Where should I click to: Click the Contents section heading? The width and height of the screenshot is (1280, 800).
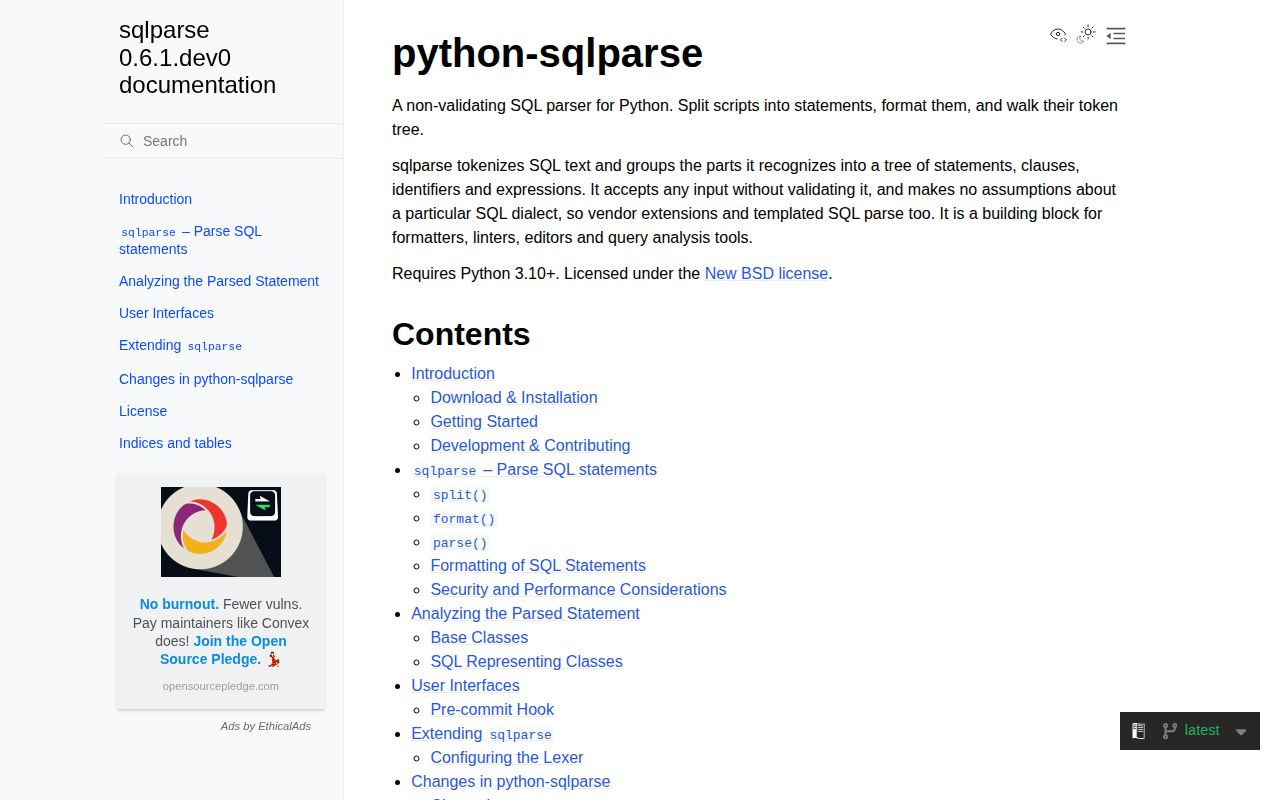tap(461, 334)
